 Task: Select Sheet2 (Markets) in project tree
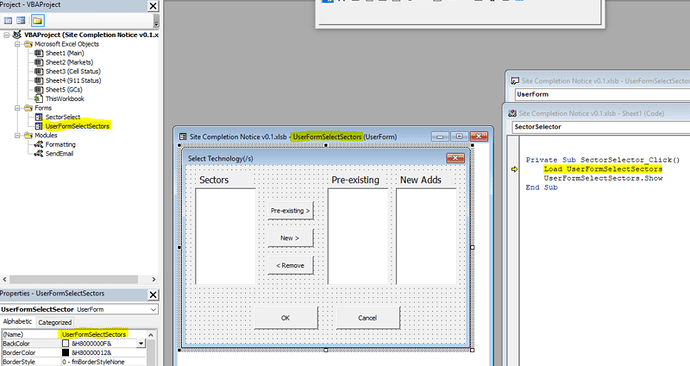[69, 62]
